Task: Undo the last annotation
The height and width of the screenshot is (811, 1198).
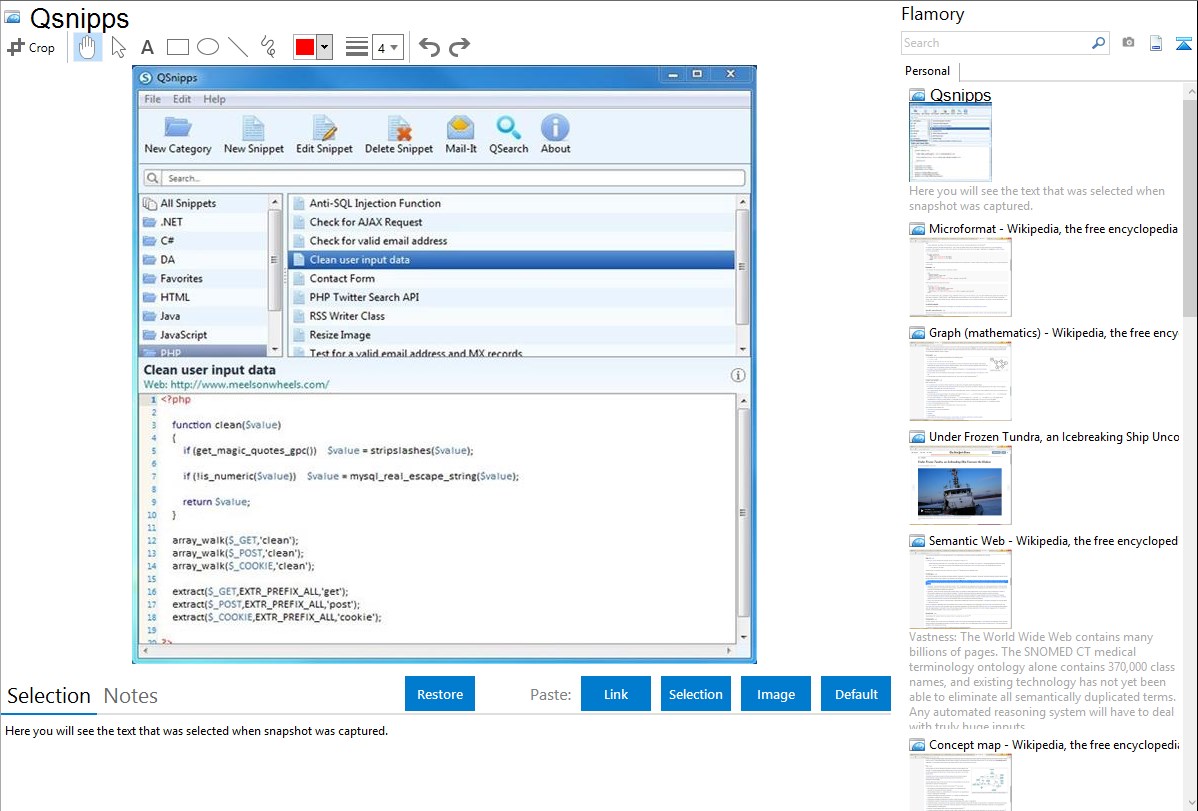Action: coord(429,47)
